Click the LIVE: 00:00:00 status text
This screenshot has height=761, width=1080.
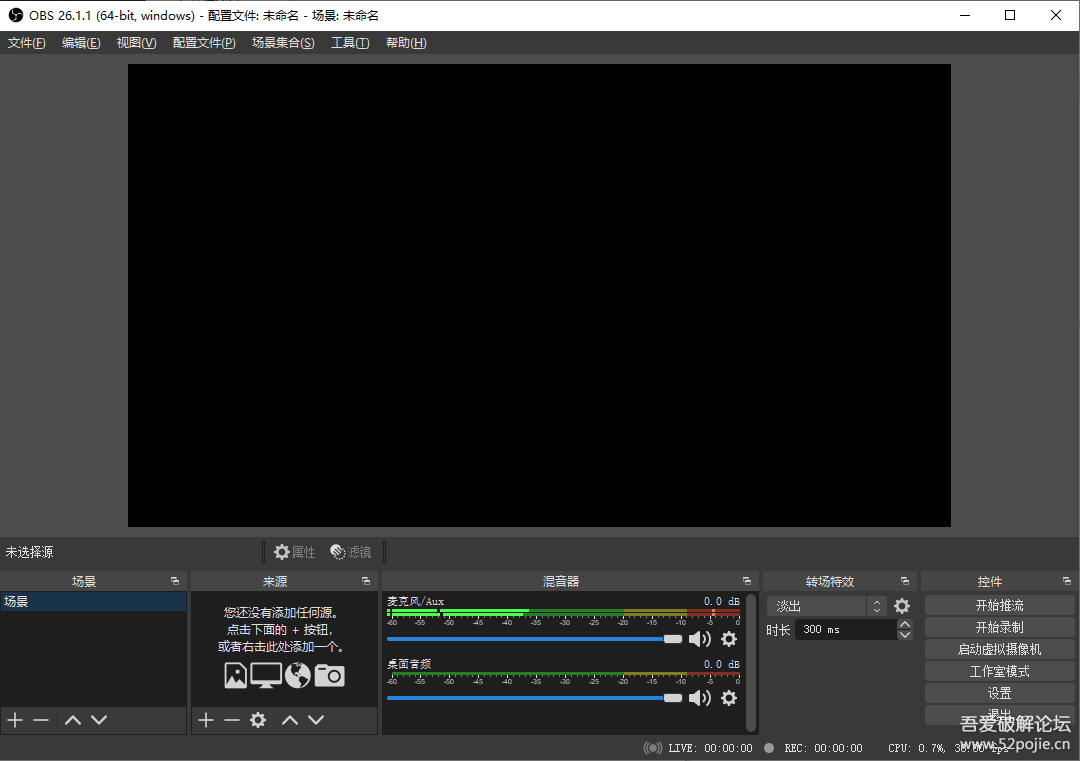(710, 748)
